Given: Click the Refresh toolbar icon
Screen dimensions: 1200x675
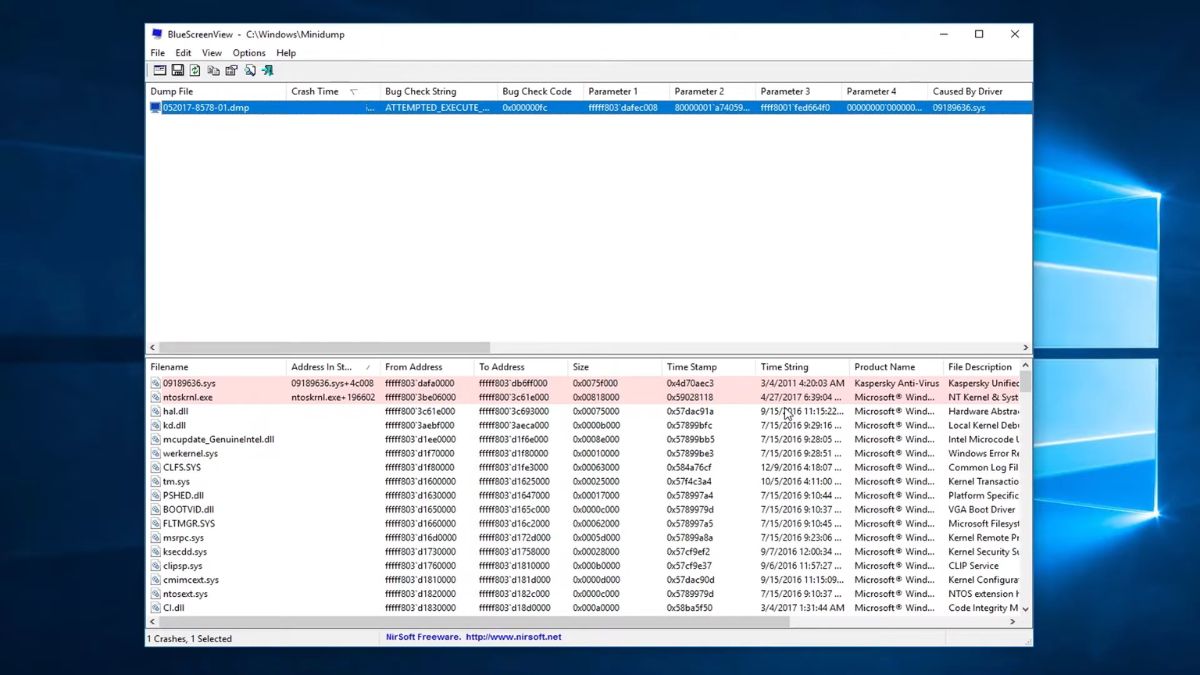Looking at the screenshot, I should [195, 71].
